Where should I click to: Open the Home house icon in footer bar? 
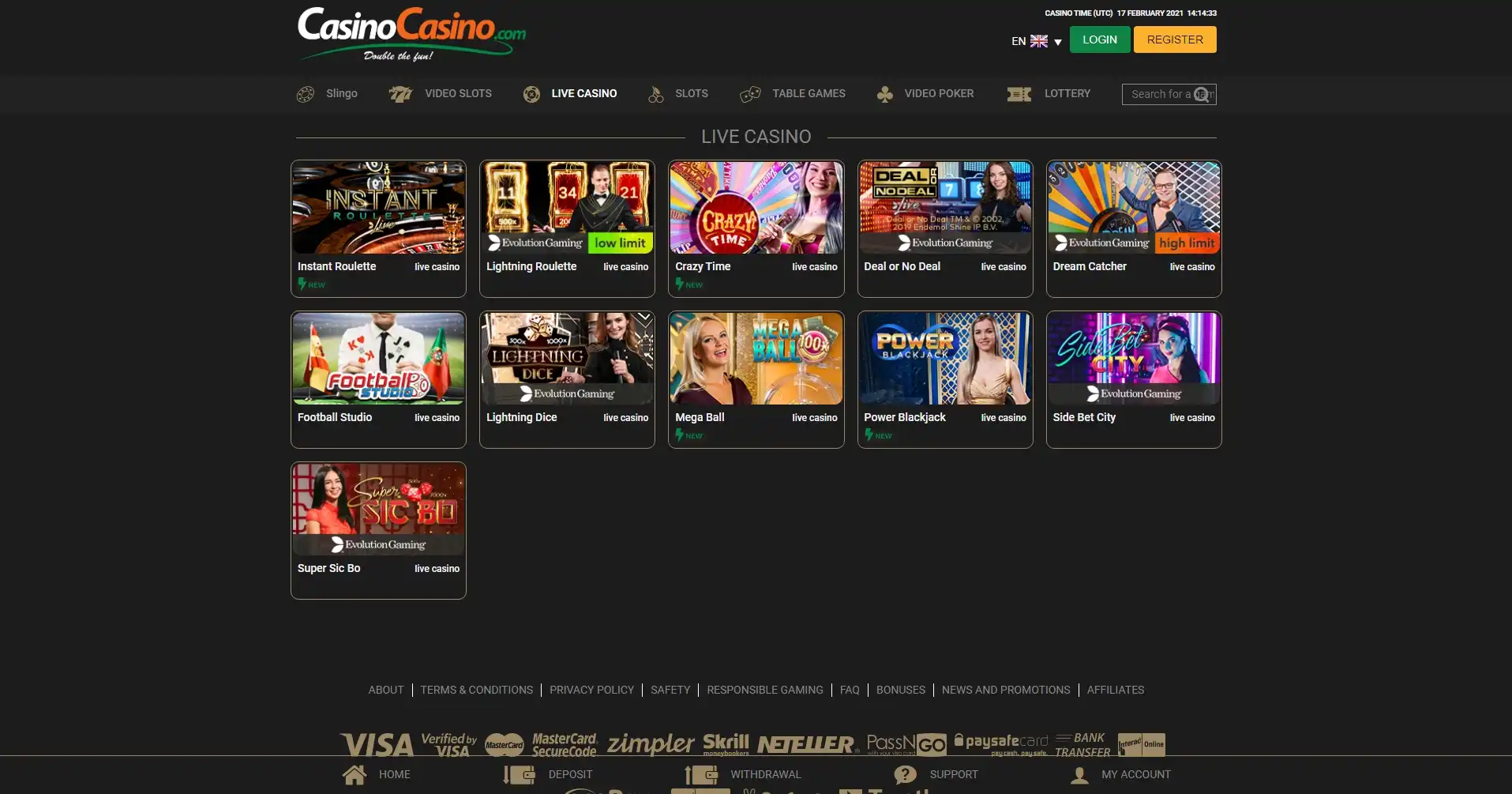click(355, 774)
